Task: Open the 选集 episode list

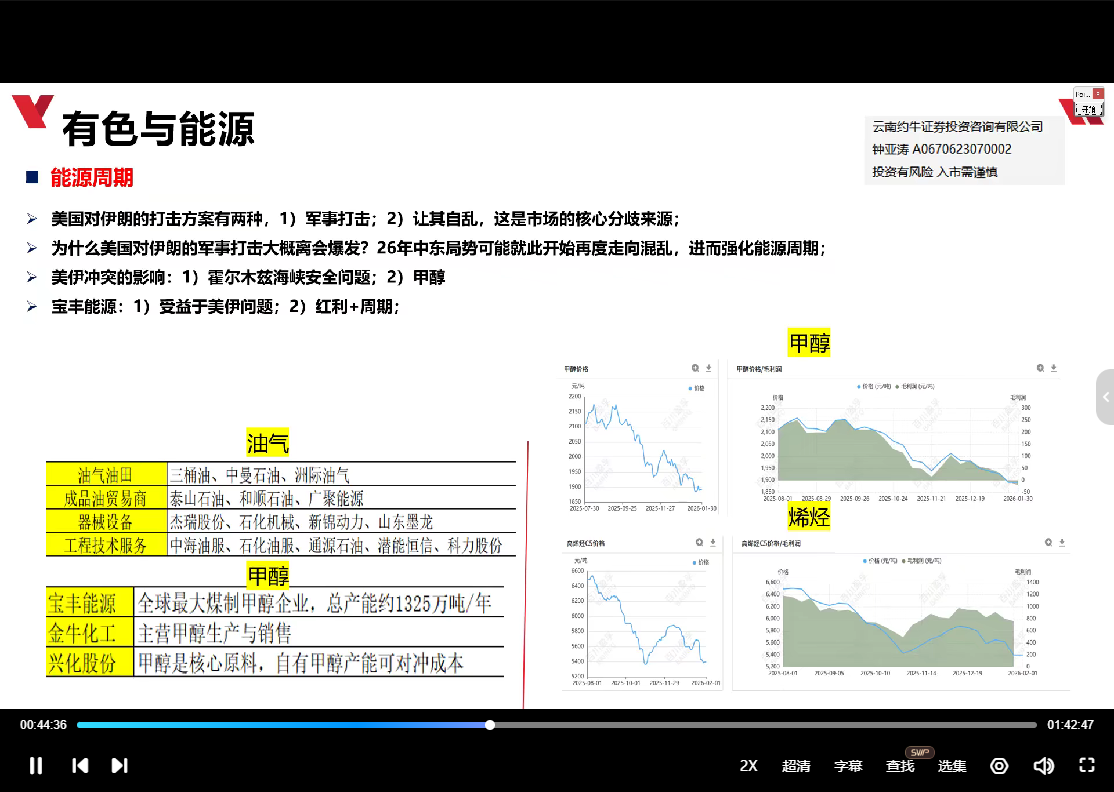Action: [x=952, y=766]
